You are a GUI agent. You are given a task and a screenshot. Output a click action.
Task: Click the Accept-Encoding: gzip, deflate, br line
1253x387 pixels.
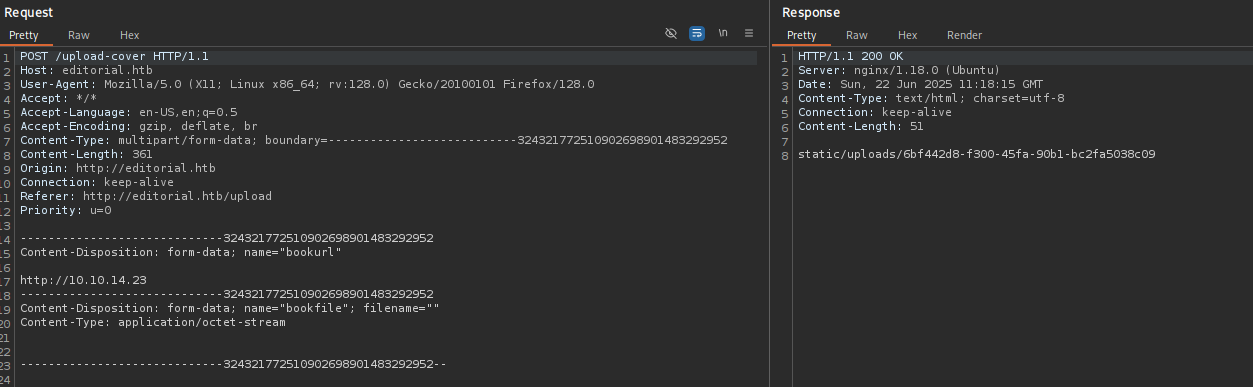[139, 127]
